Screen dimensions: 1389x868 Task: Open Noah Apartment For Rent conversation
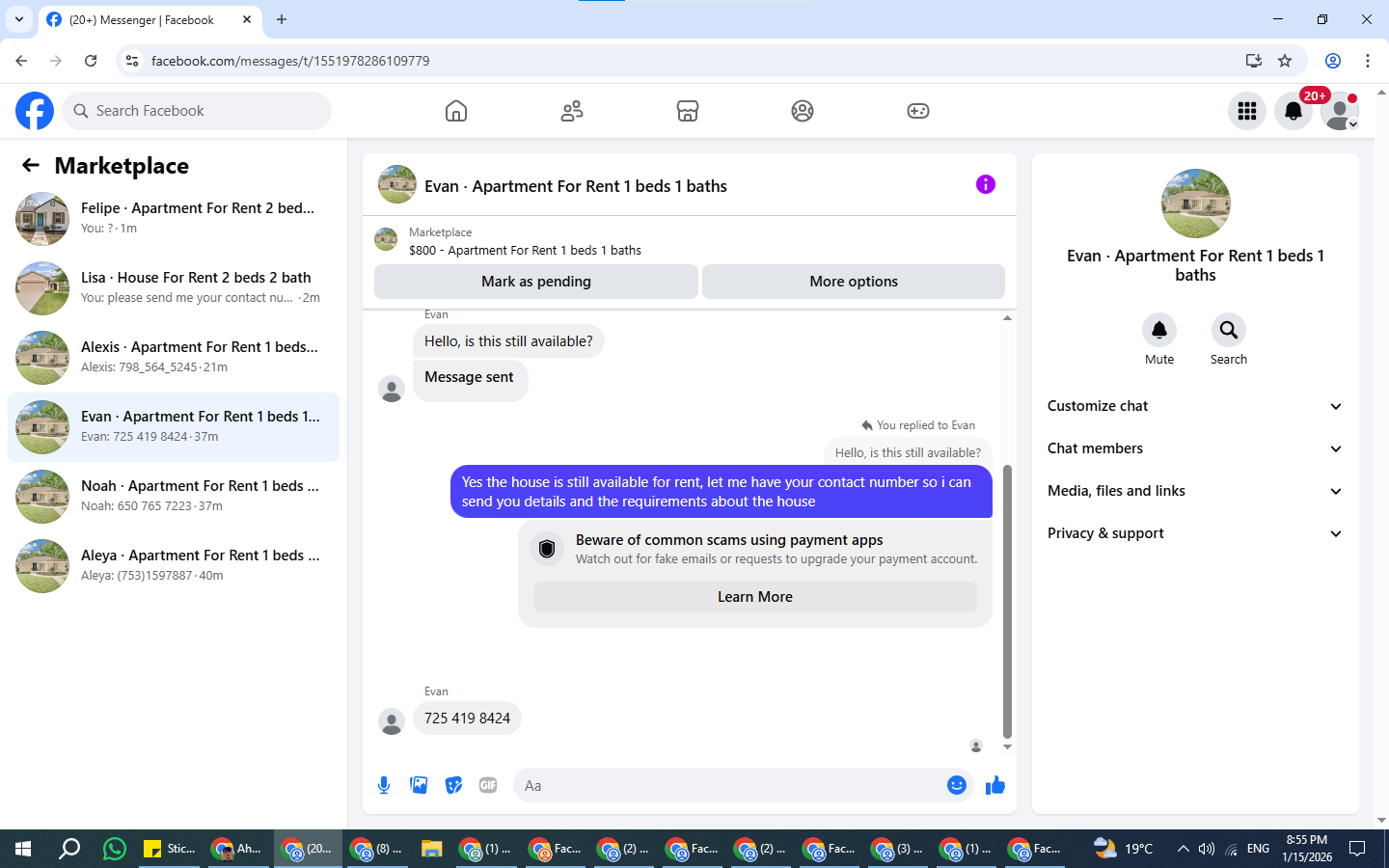click(174, 497)
